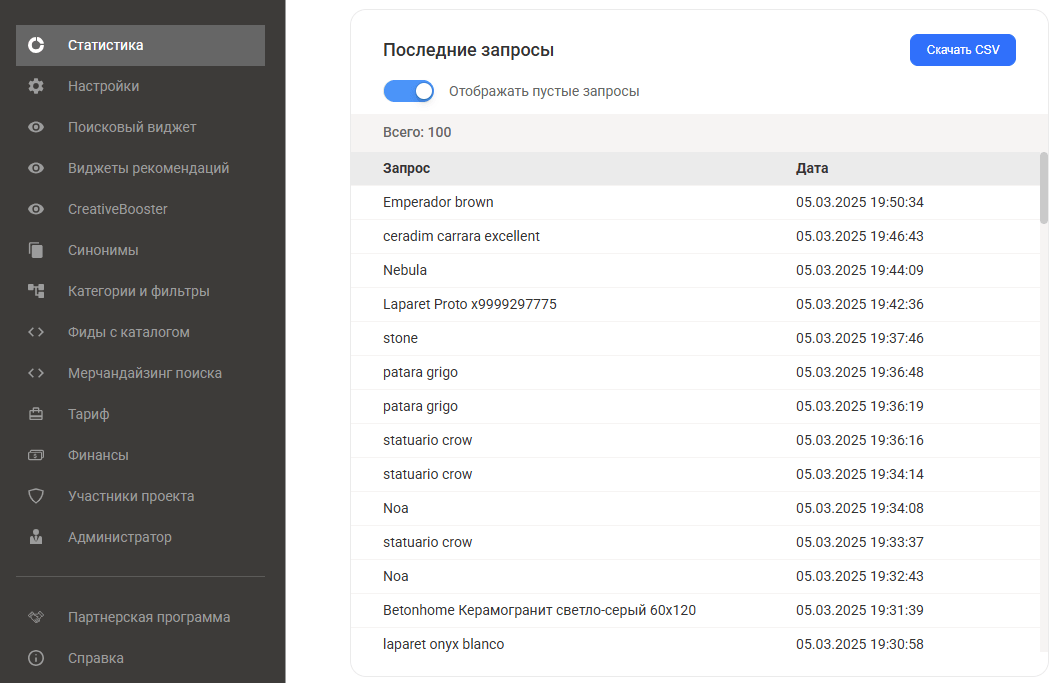1063x683 pixels.
Task: Click the date 05.03.2025 19:42:36
Action: (860, 304)
